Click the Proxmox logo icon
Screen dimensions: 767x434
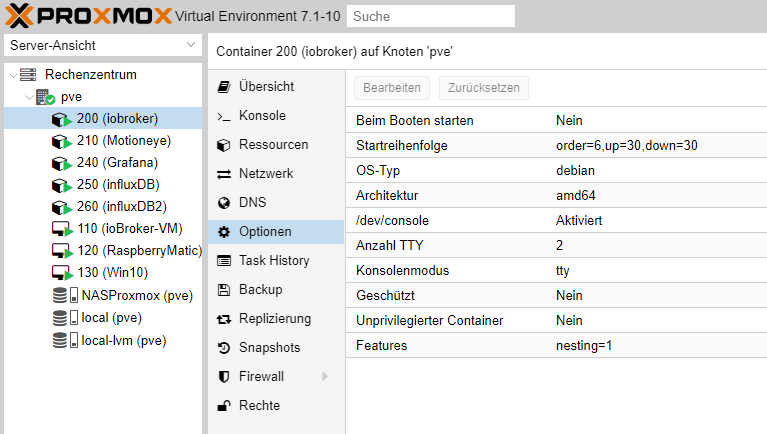coord(19,16)
